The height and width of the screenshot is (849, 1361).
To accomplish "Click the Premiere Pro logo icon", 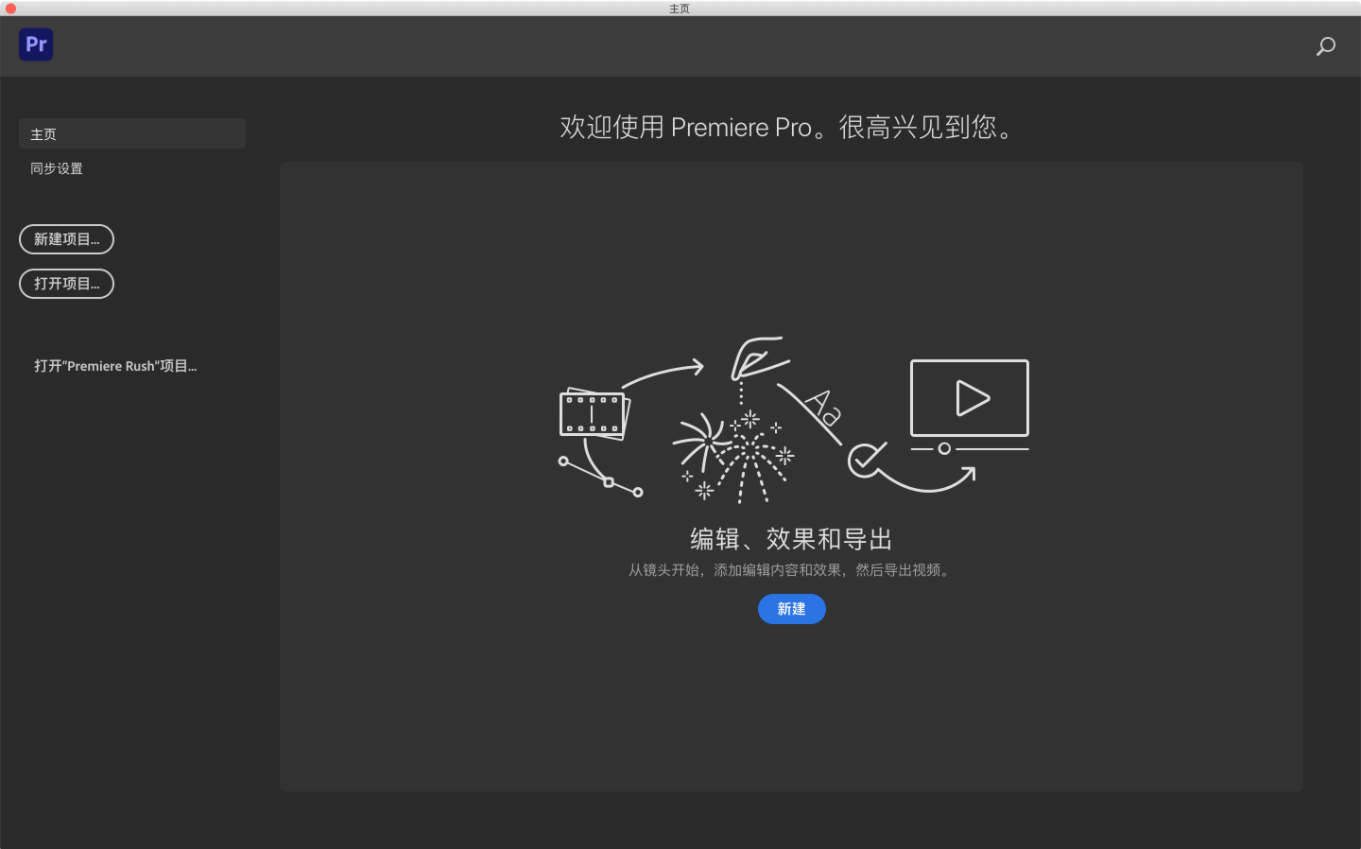I will coord(35,44).
